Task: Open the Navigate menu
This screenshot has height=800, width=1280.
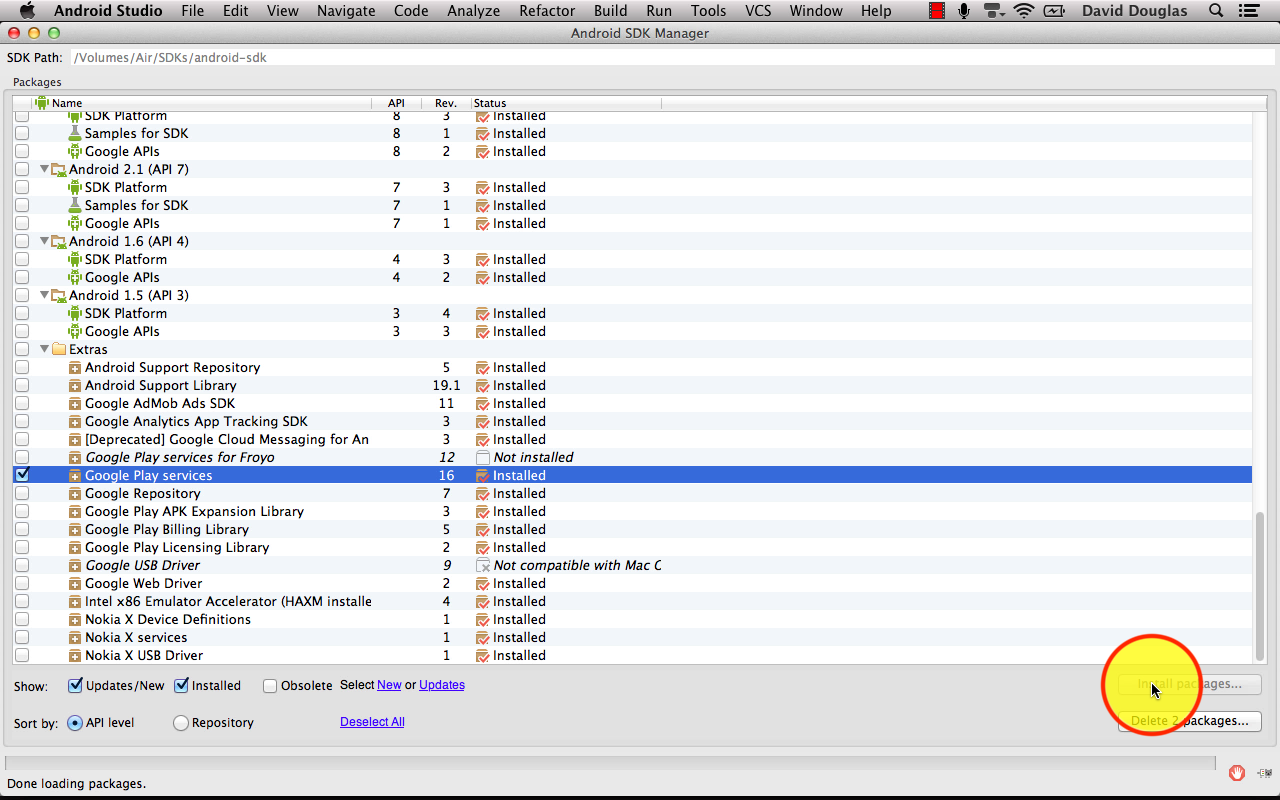Action: pyautogui.click(x=346, y=11)
